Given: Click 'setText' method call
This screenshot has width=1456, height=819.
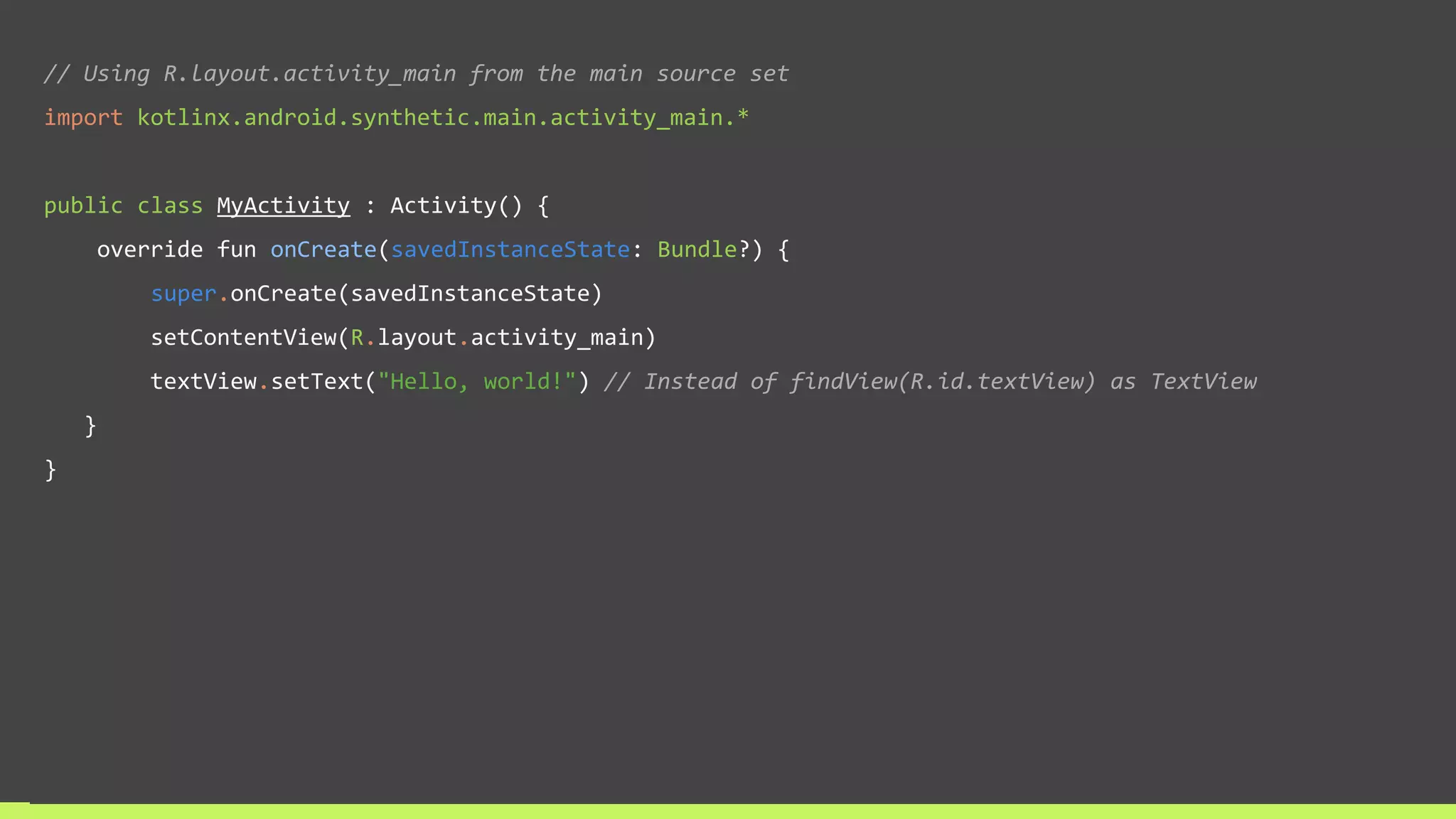Looking at the screenshot, I should tap(317, 382).
